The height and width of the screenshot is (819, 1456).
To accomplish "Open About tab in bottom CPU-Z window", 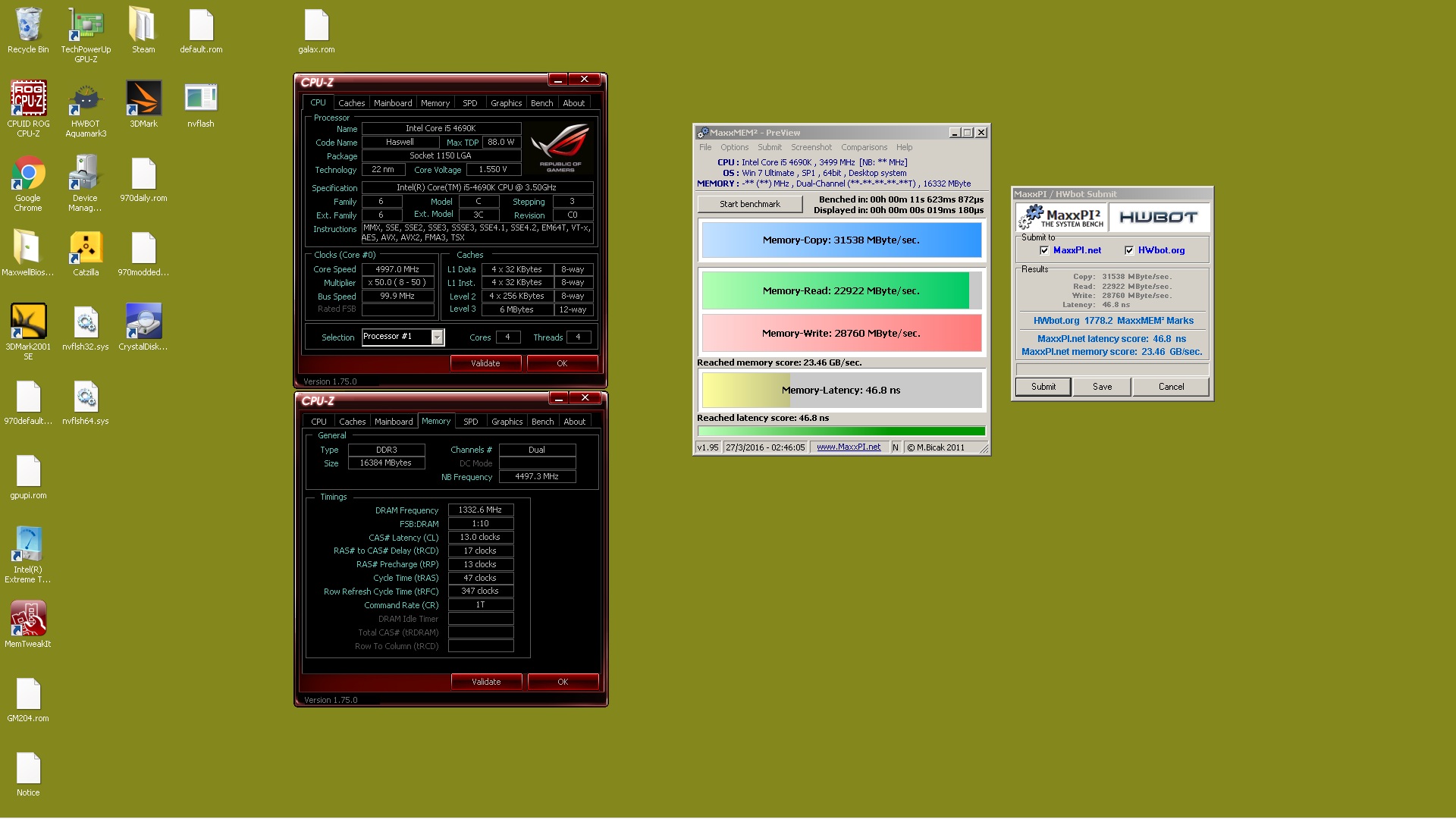I will coord(574,422).
